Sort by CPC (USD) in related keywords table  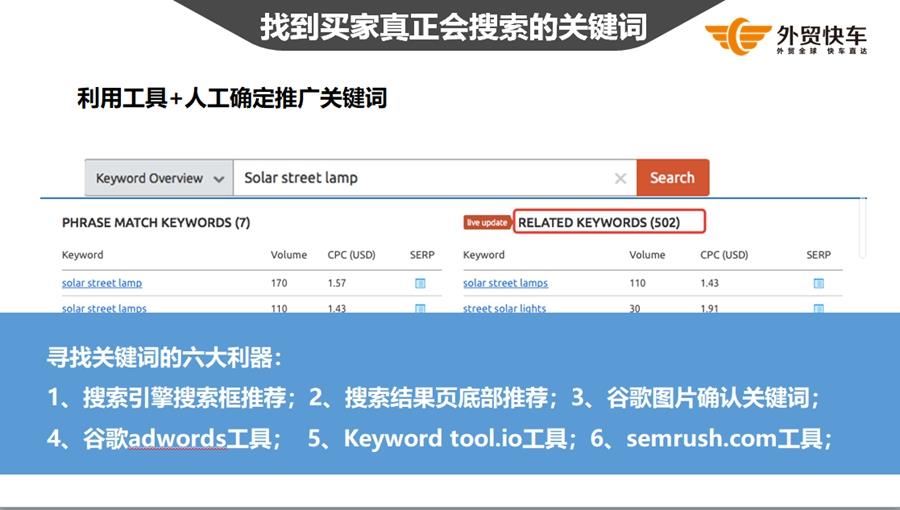pyautogui.click(x=724, y=255)
